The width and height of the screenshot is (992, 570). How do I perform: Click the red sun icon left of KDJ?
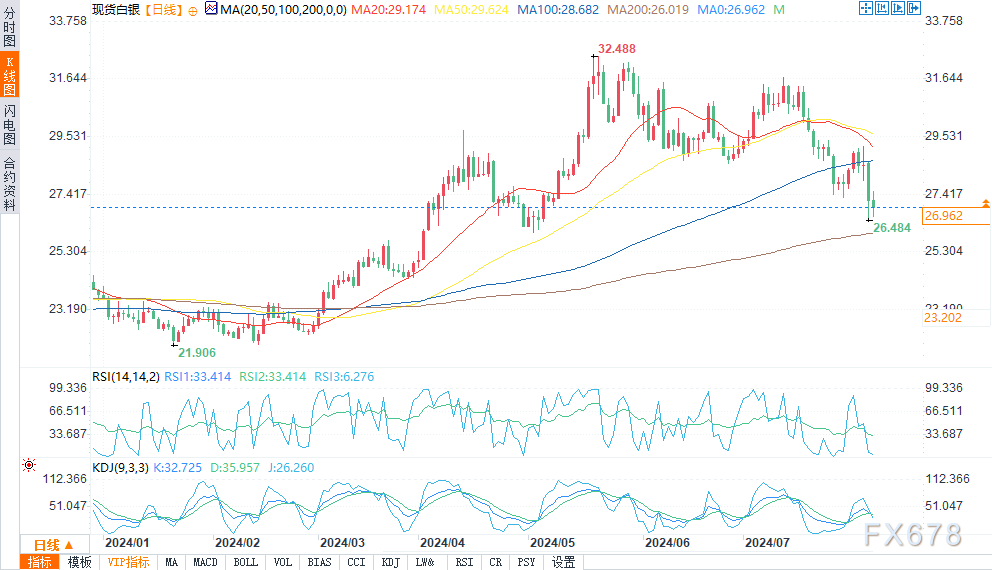(x=28, y=465)
